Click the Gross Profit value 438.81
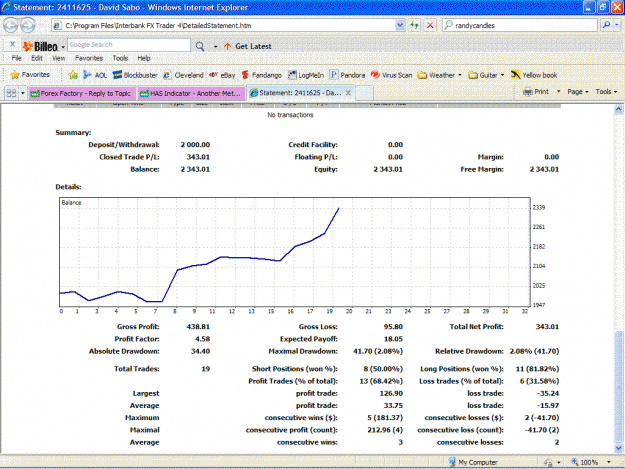Screen dimensions: 625x469 (198, 326)
